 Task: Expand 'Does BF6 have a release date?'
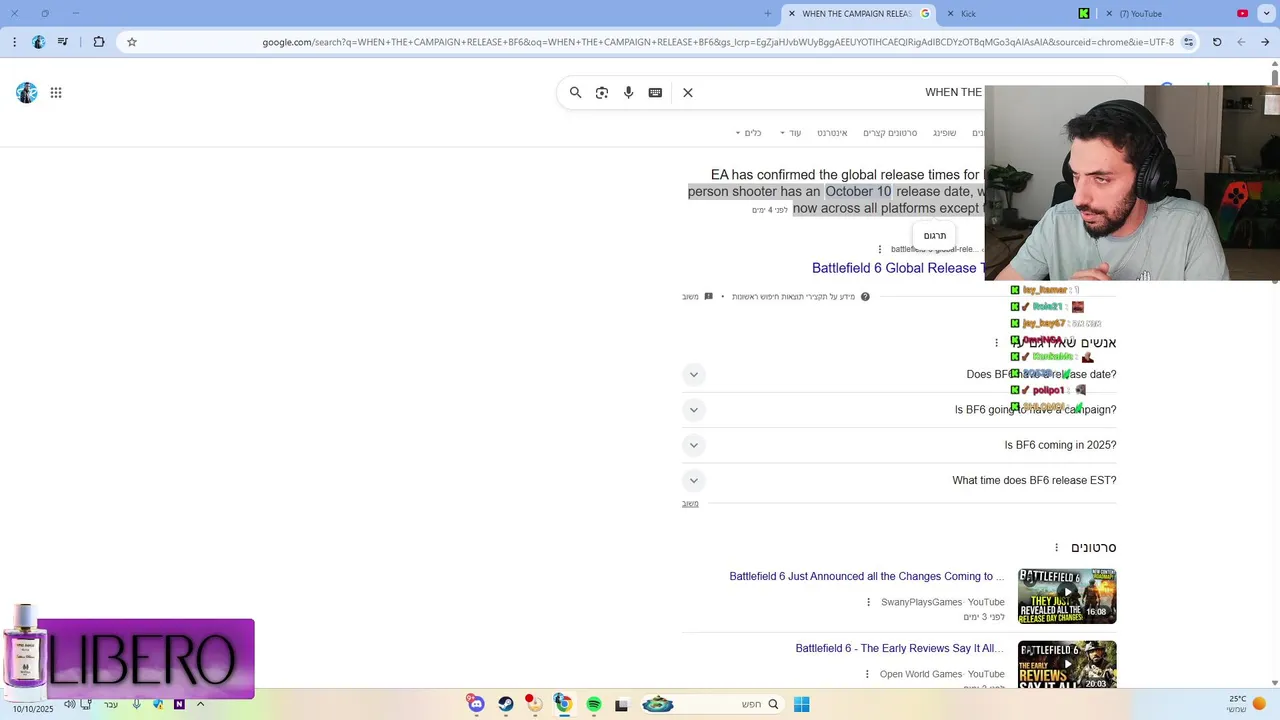click(899, 375)
